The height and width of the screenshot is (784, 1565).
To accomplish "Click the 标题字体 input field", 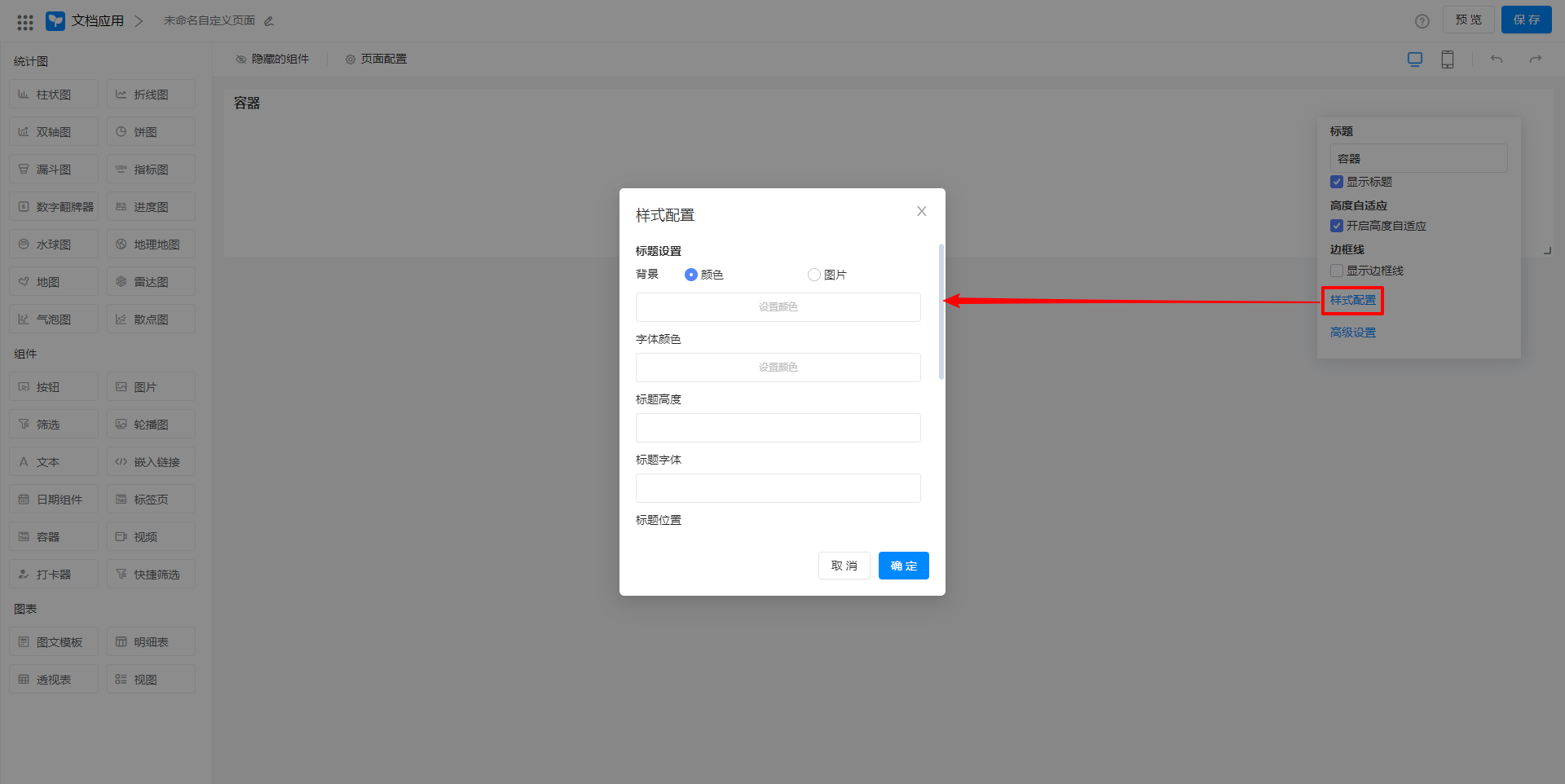I will 778,488.
